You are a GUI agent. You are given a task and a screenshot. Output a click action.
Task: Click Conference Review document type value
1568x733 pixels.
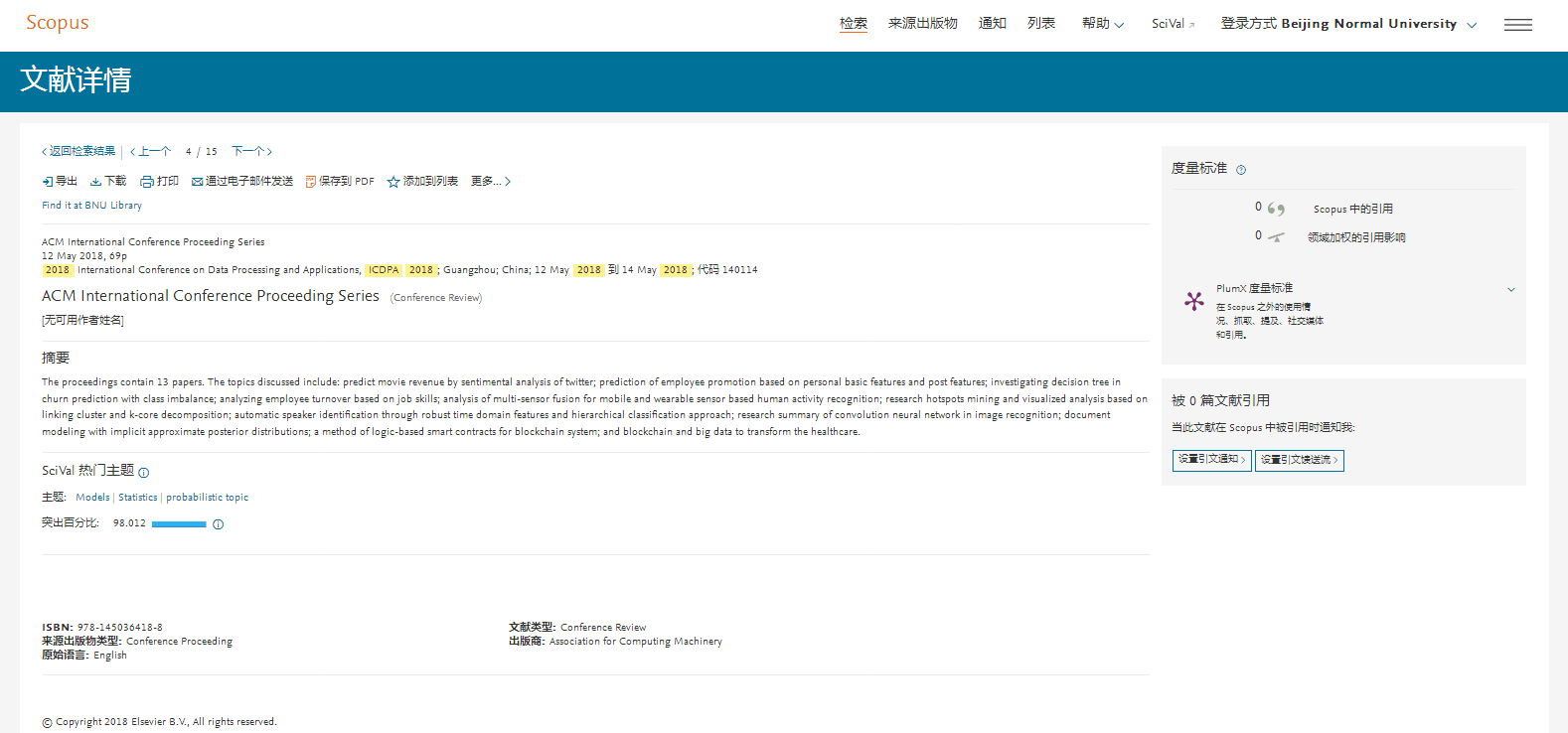click(x=603, y=628)
